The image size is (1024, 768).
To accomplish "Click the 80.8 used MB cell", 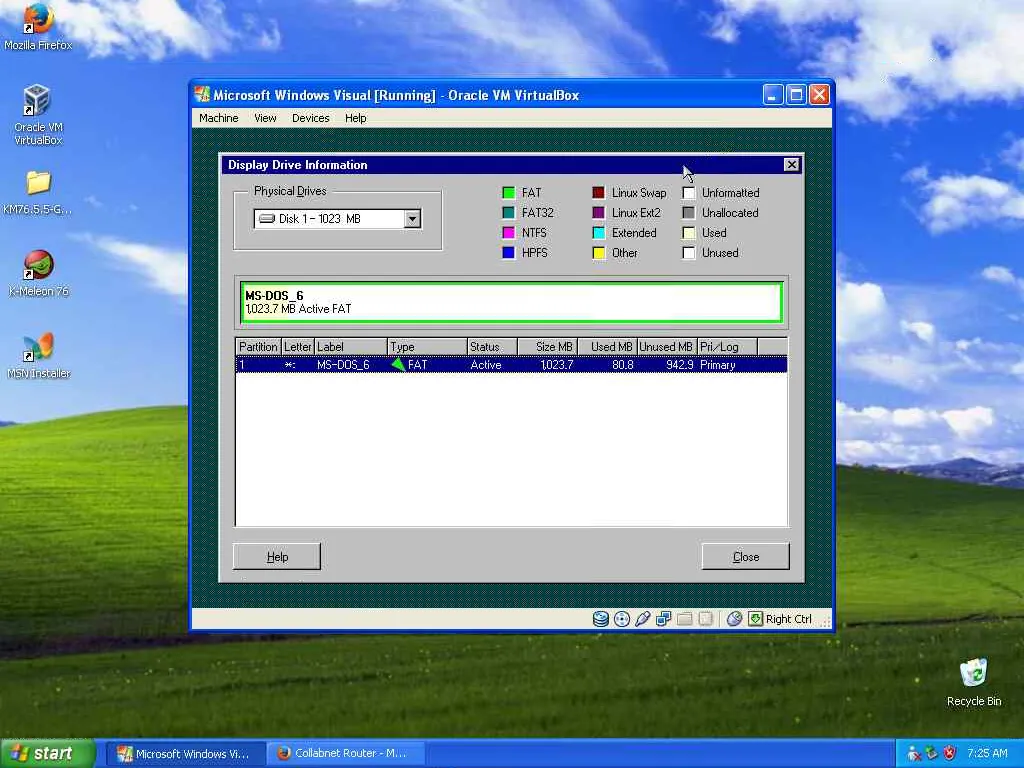I will (623, 365).
